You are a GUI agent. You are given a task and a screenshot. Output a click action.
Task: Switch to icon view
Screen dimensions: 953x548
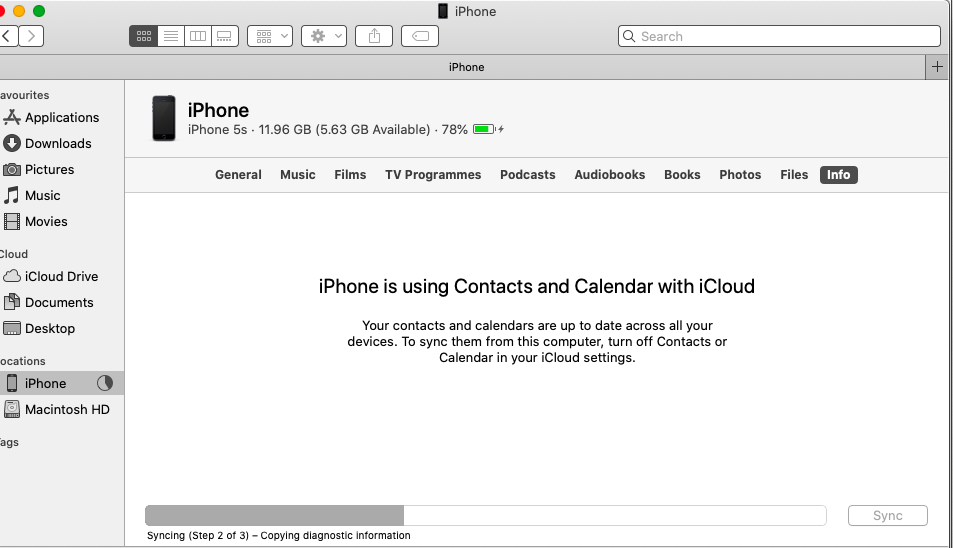(143, 36)
